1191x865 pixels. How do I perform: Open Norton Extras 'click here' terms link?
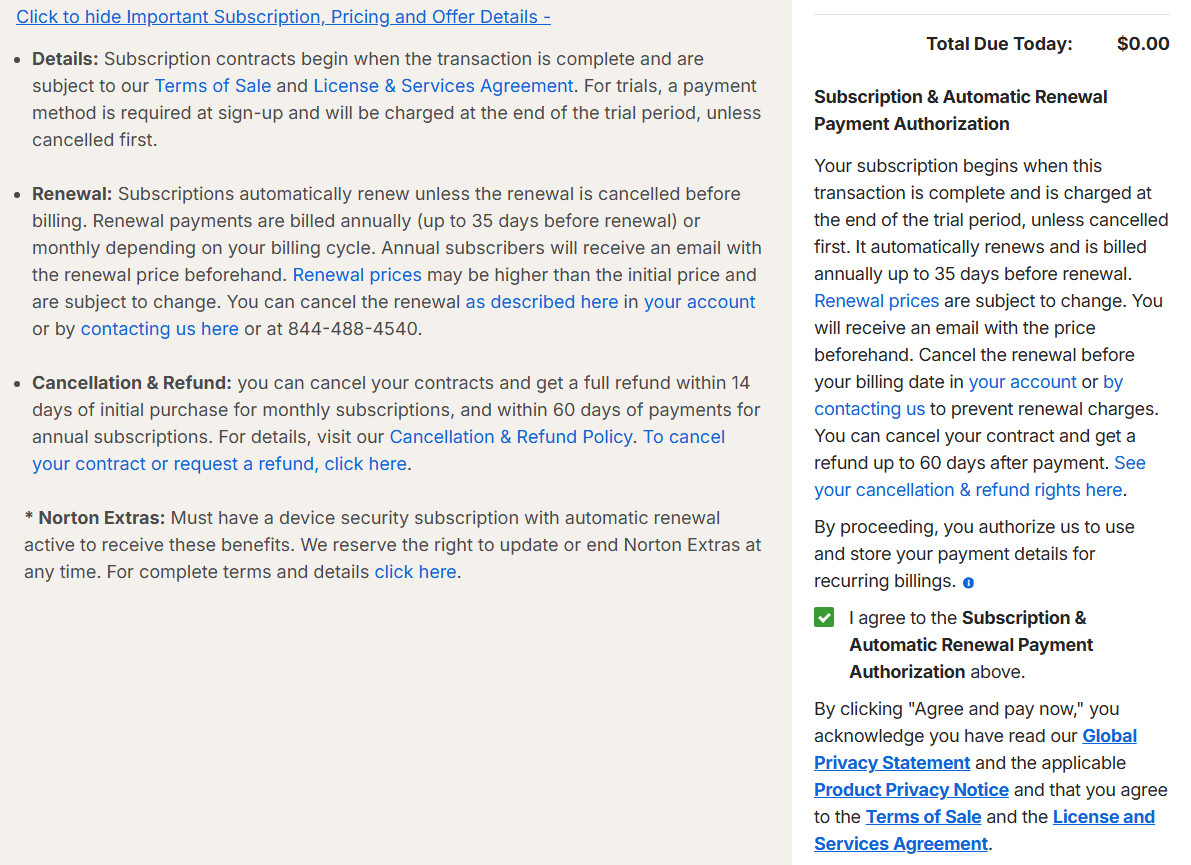click(x=415, y=572)
